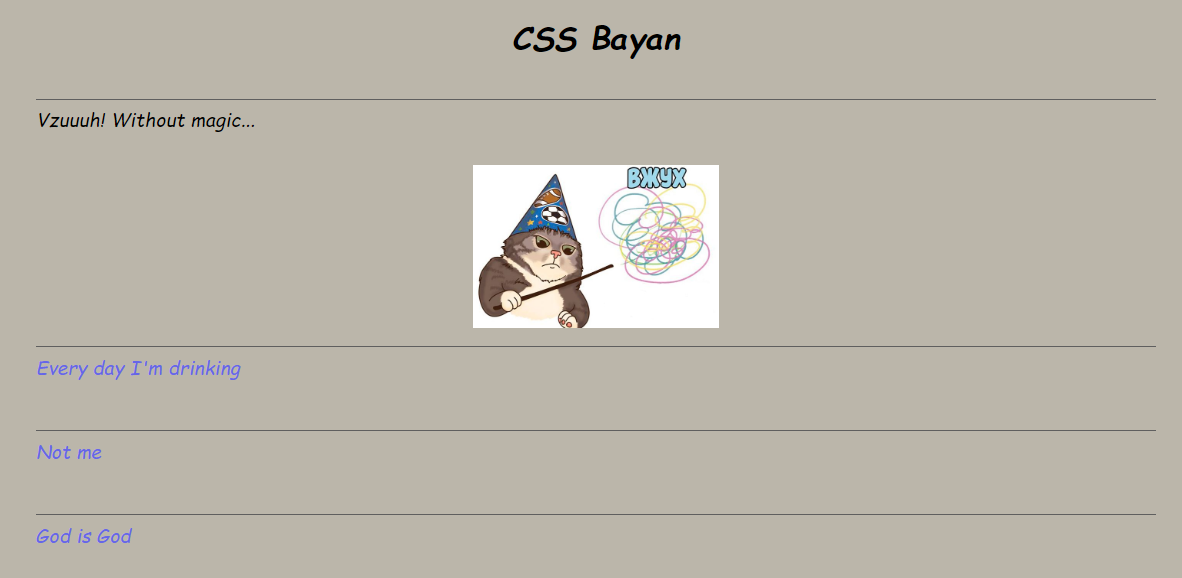The height and width of the screenshot is (578, 1182).
Task: Click the cat's paw gripping the wand
Action: [511, 301]
